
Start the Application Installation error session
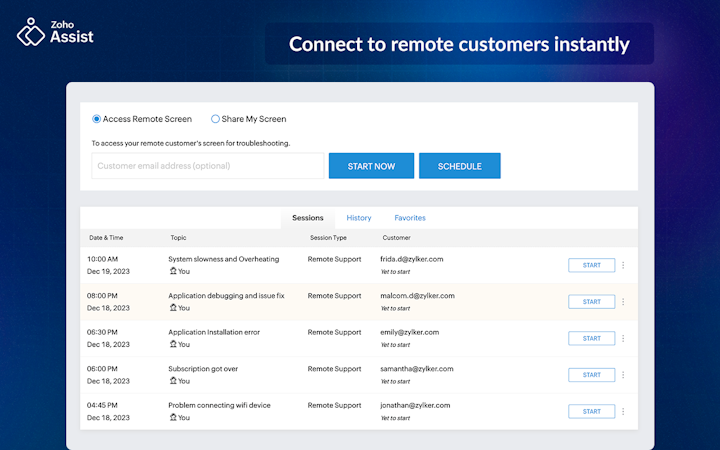(591, 338)
